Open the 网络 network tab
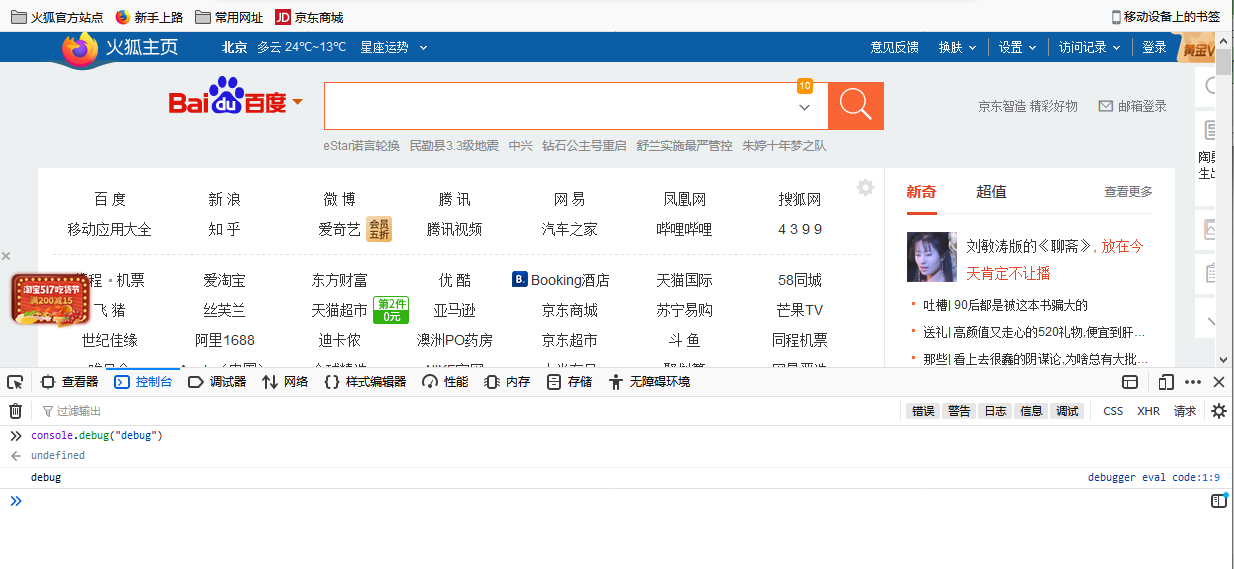The image size is (1234, 569). point(285,382)
